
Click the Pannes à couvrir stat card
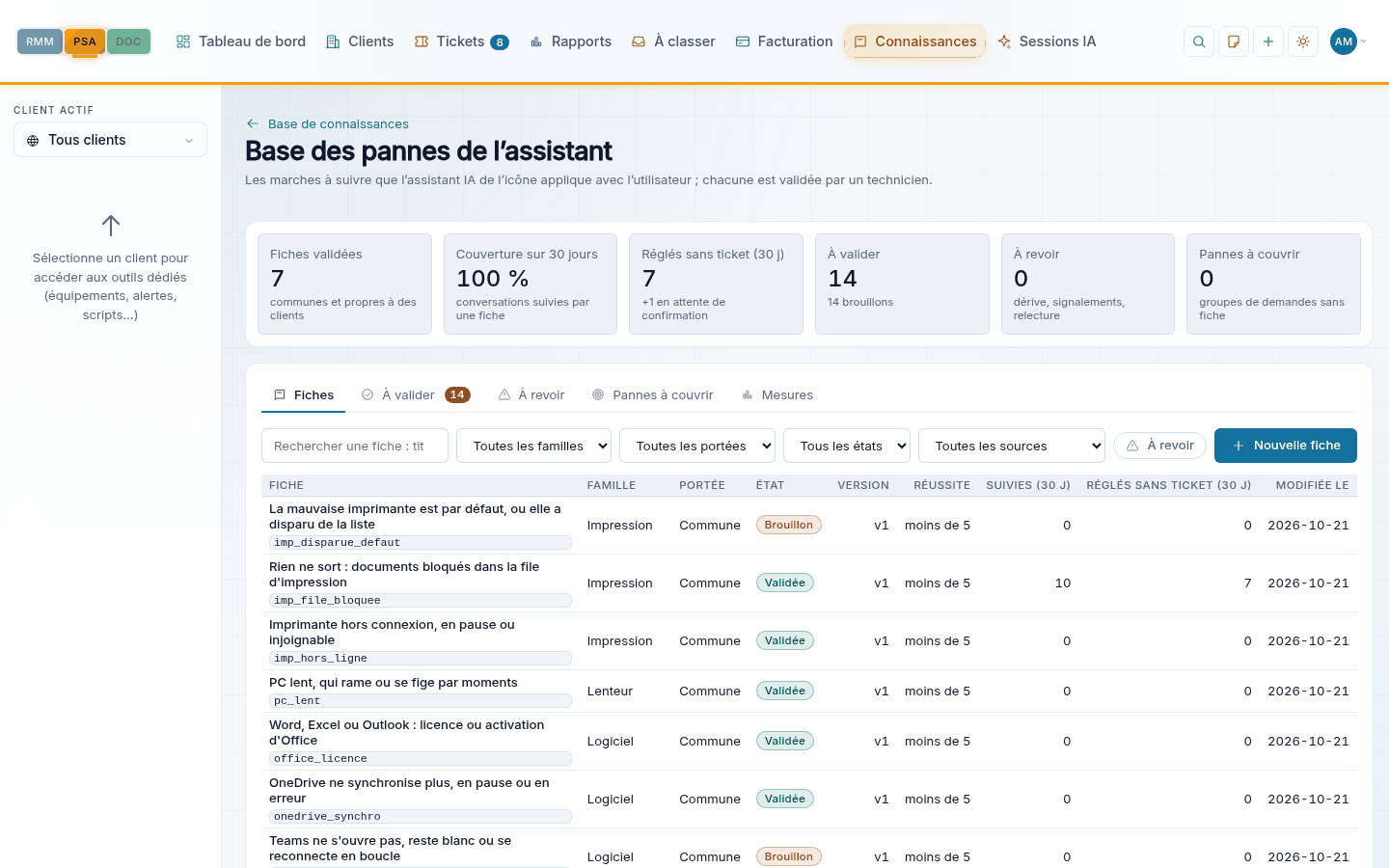coord(1273,284)
